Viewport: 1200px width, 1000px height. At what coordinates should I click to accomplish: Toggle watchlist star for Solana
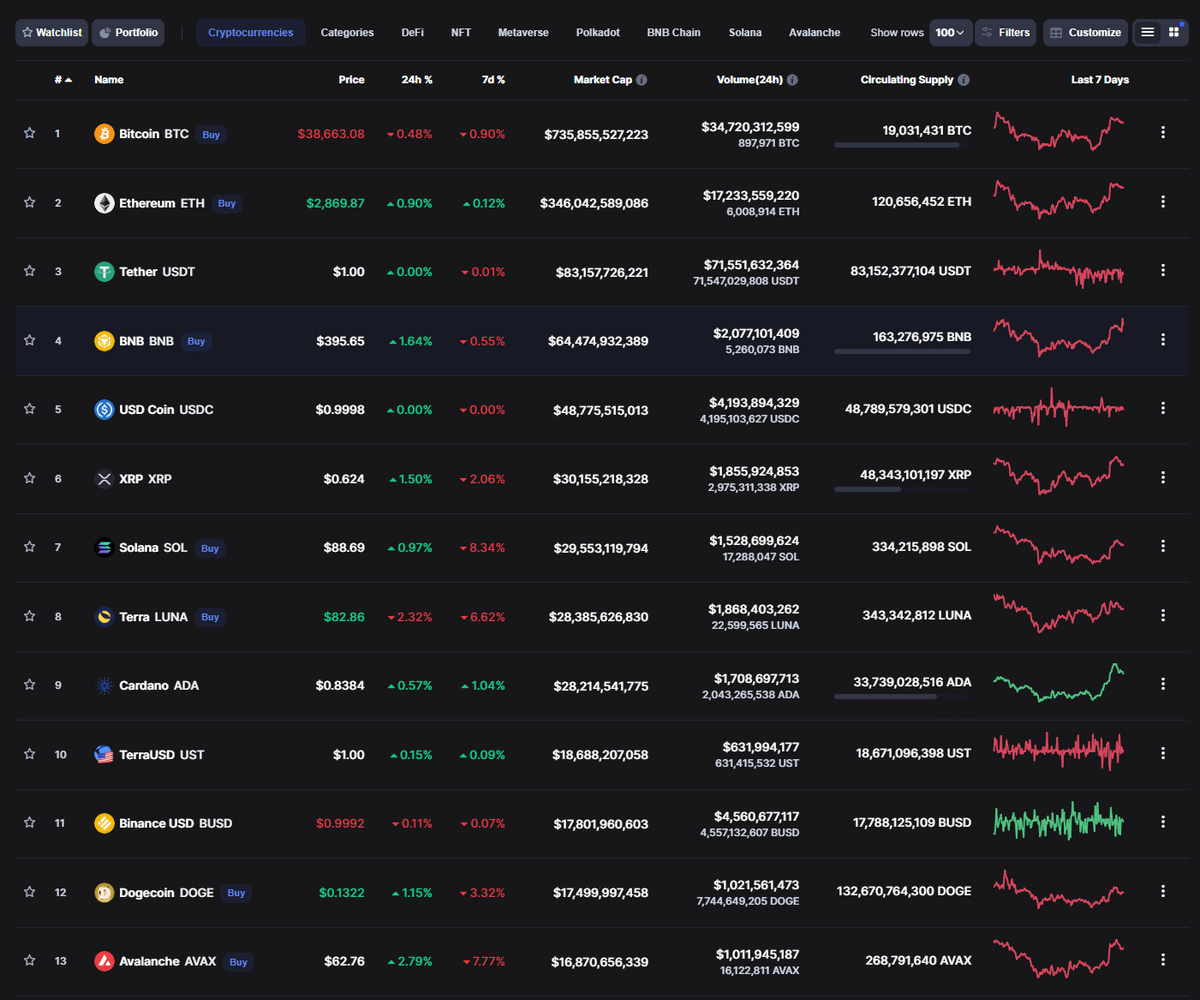[x=30, y=547]
